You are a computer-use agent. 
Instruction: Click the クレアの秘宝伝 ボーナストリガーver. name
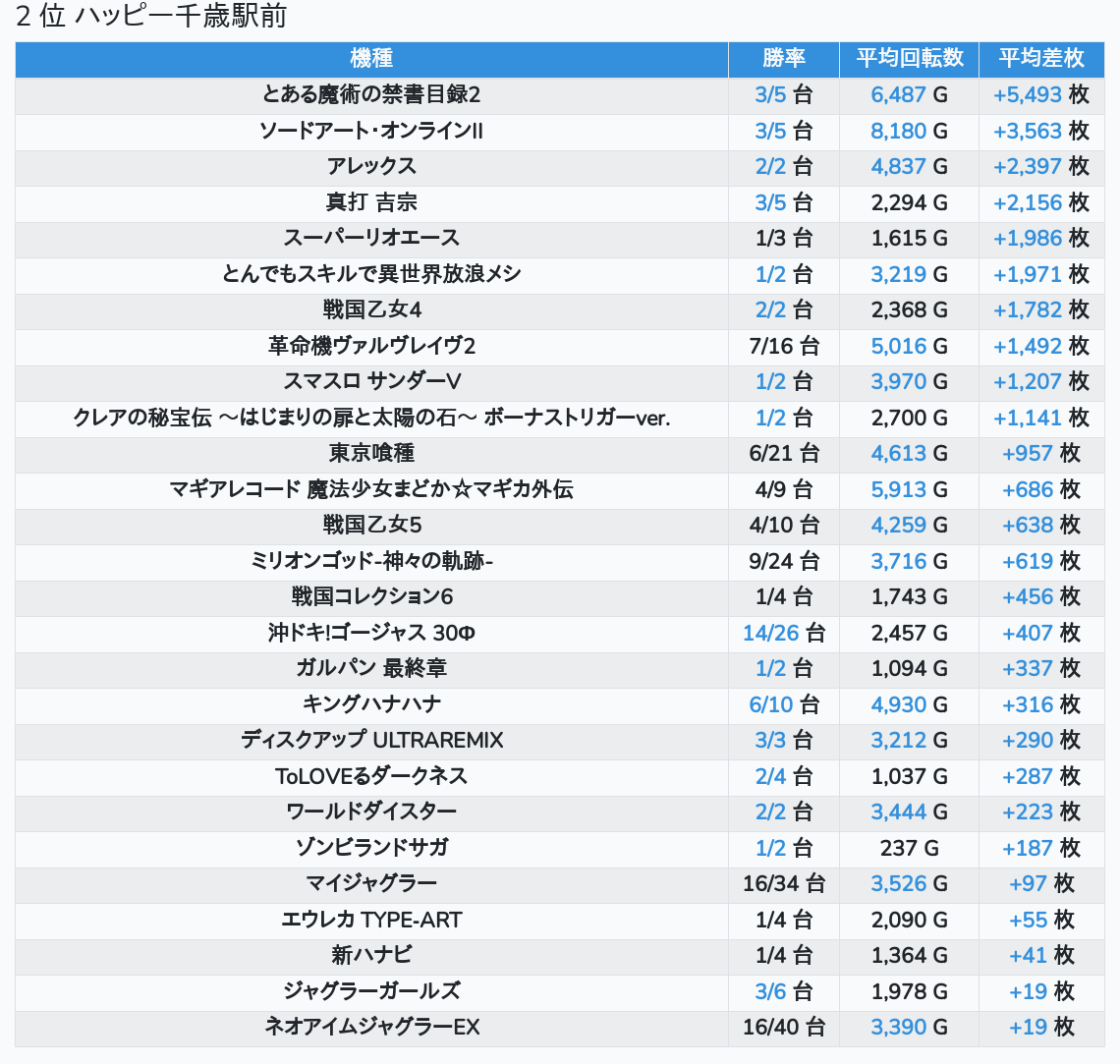click(371, 418)
